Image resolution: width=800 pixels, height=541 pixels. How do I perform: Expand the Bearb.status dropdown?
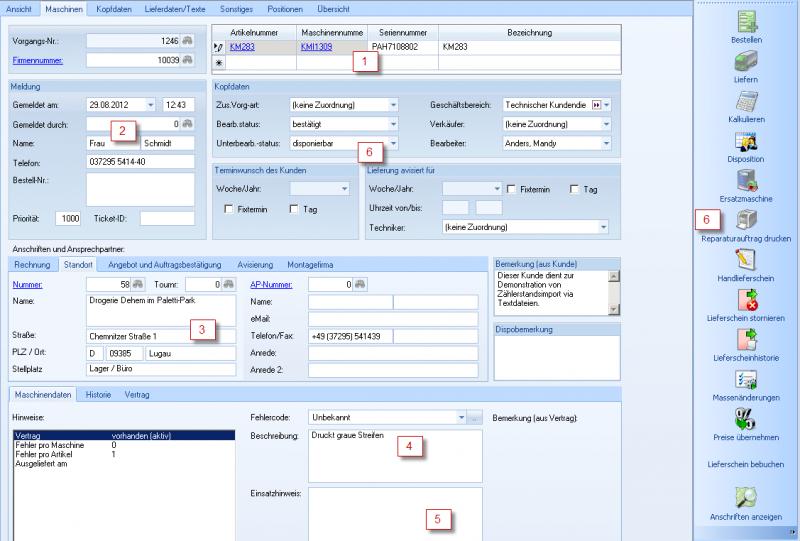point(393,124)
